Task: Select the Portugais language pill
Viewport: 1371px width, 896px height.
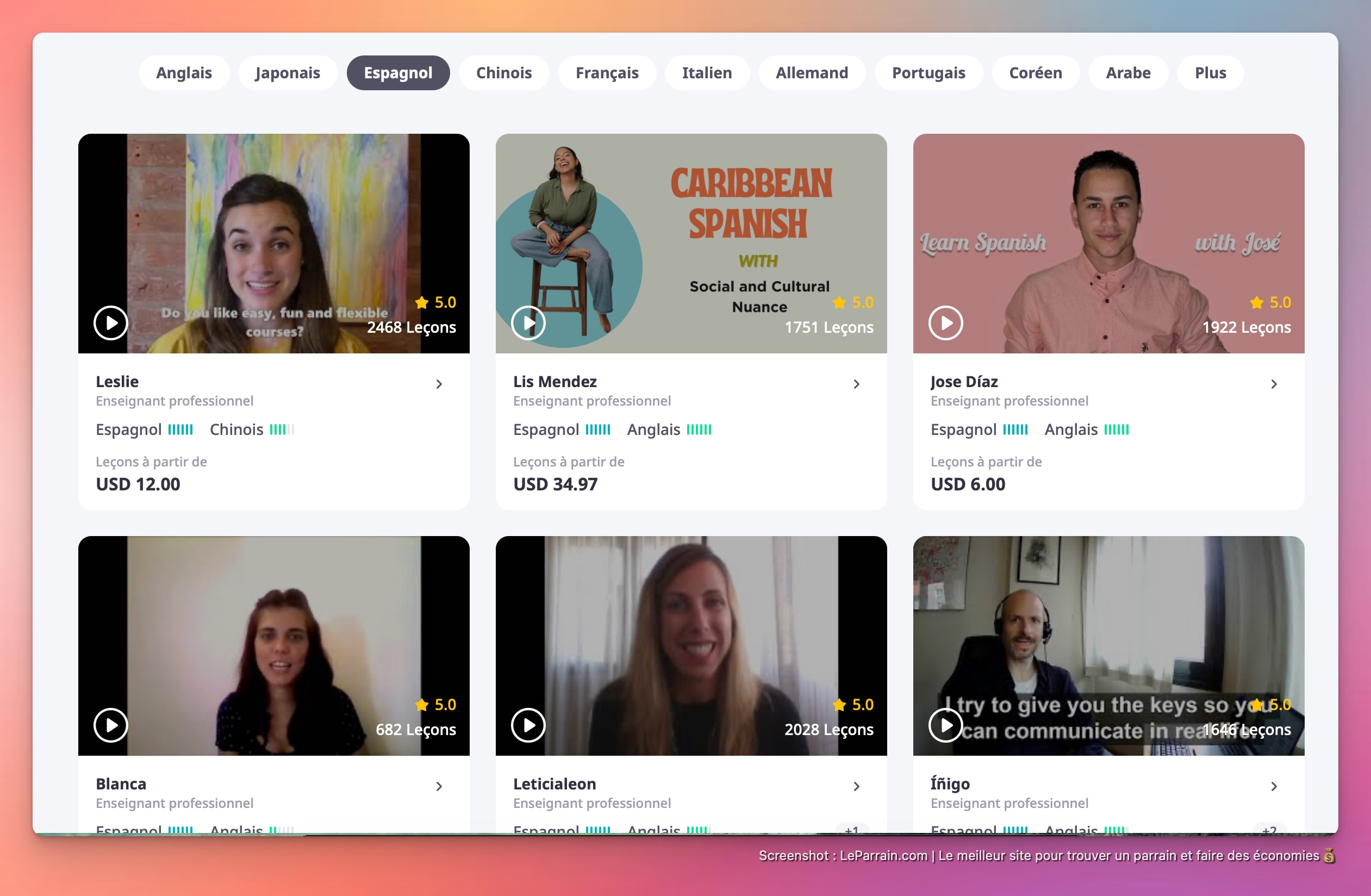Action: click(928, 73)
